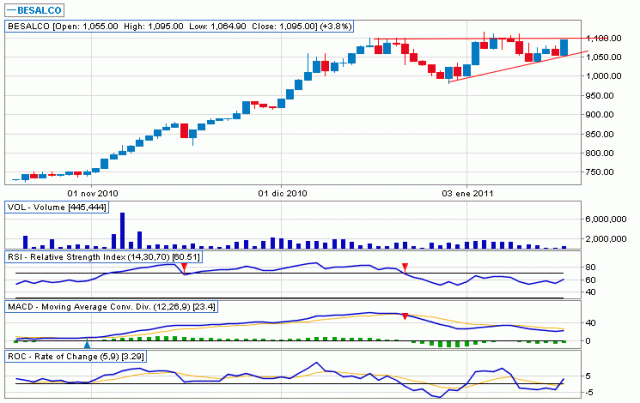
Task: Click the red down-triangle marker on MACD
Action: (x=405, y=316)
